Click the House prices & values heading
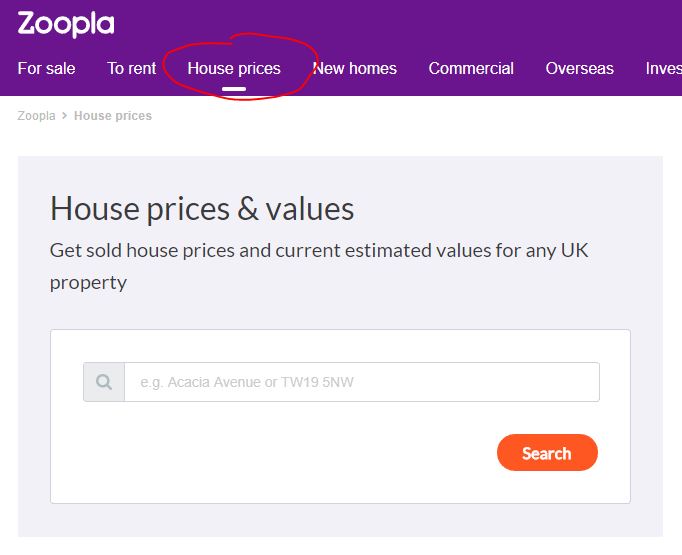The height and width of the screenshot is (555, 682). 202,209
